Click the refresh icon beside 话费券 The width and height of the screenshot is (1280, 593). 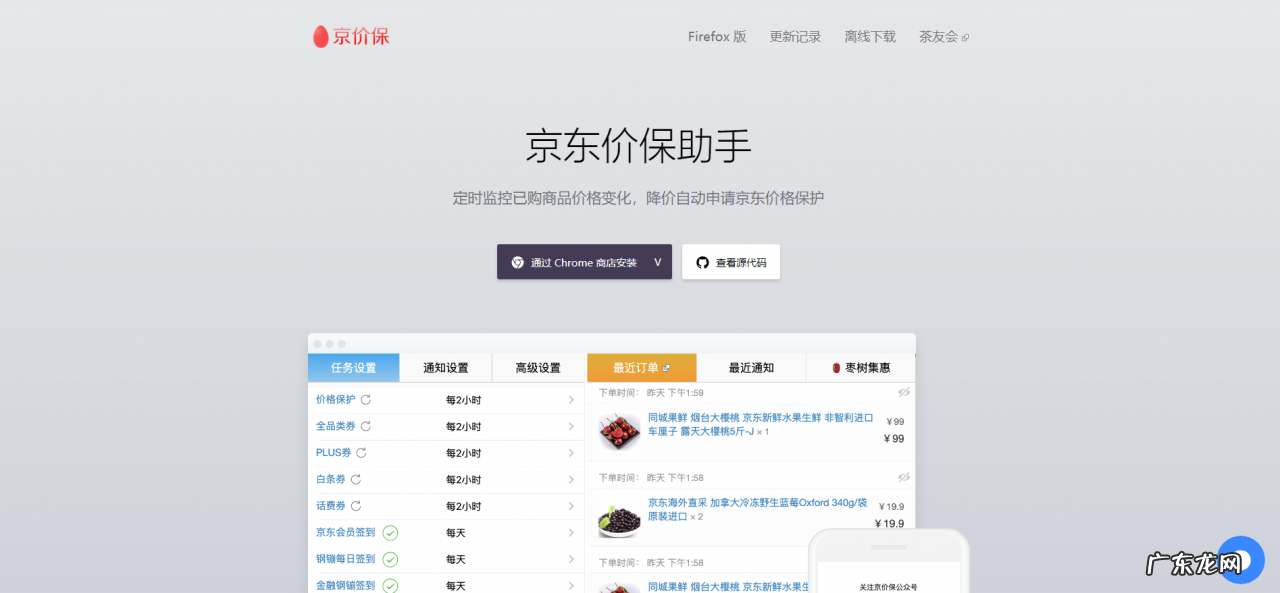[357, 506]
